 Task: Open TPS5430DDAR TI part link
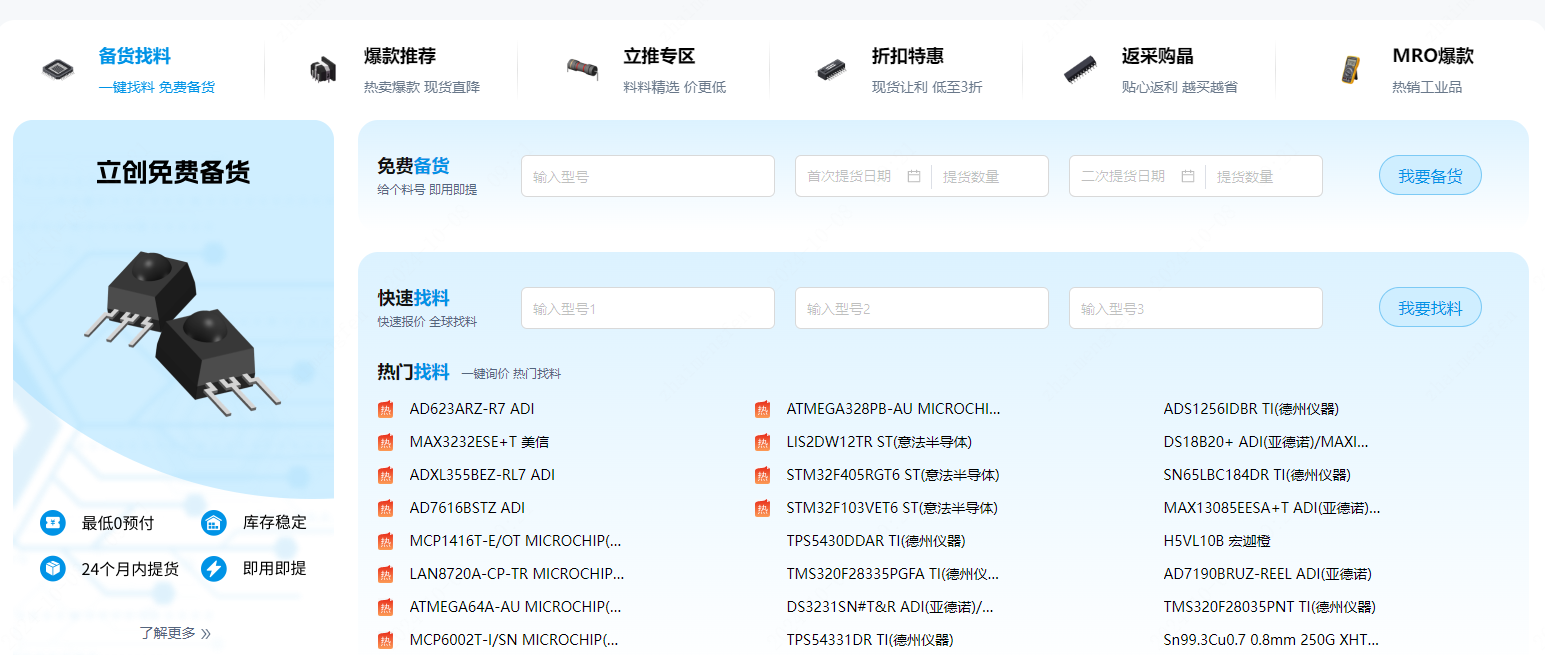point(876,541)
